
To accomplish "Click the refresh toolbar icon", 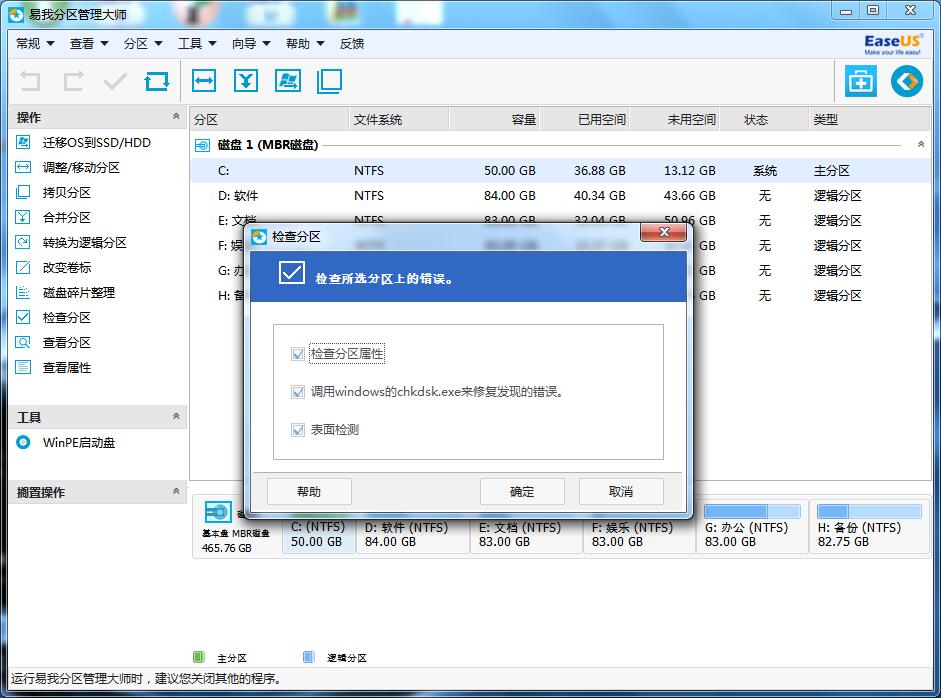I will coord(157,81).
